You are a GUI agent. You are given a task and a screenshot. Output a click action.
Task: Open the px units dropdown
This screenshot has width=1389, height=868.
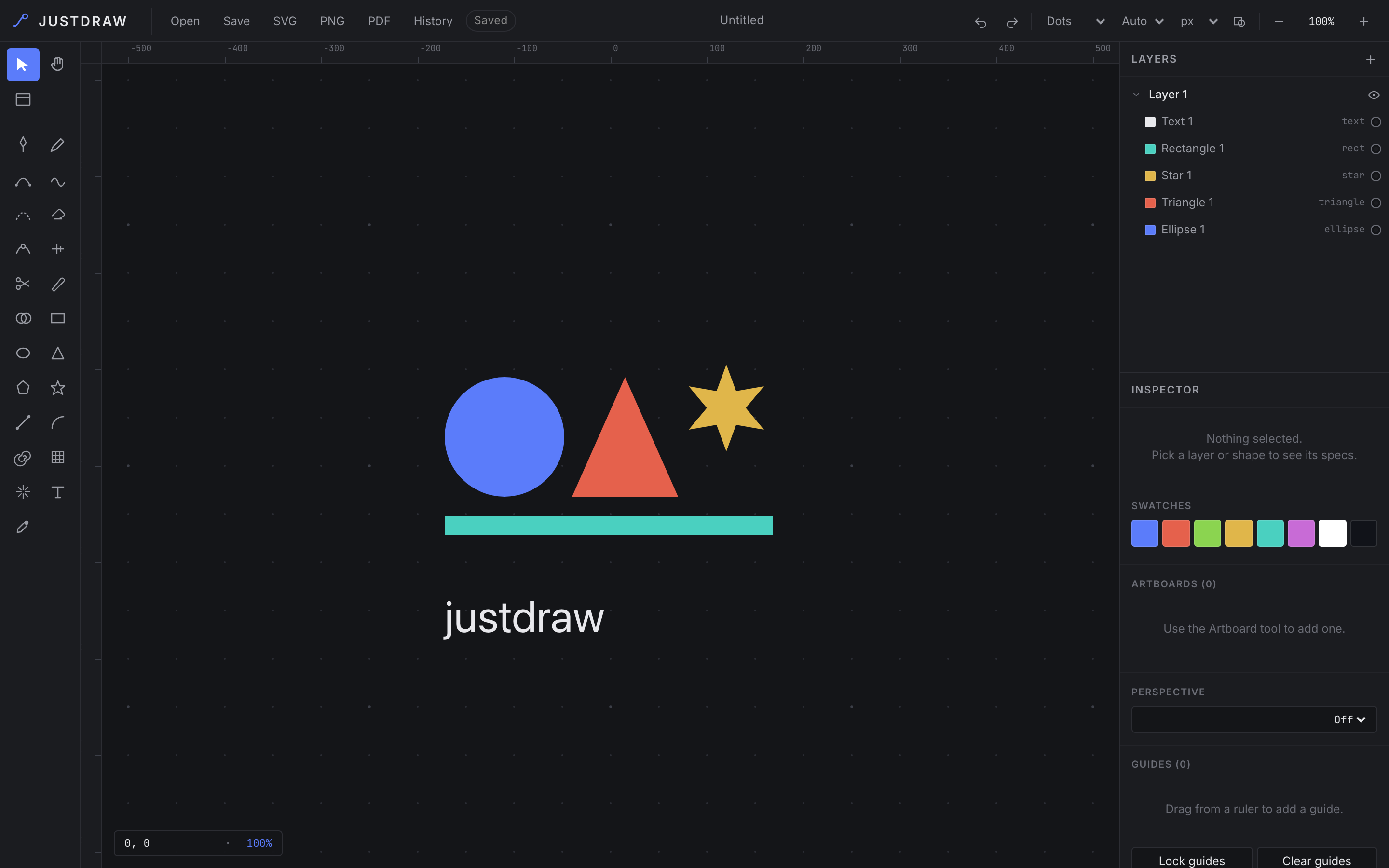[1198, 21]
